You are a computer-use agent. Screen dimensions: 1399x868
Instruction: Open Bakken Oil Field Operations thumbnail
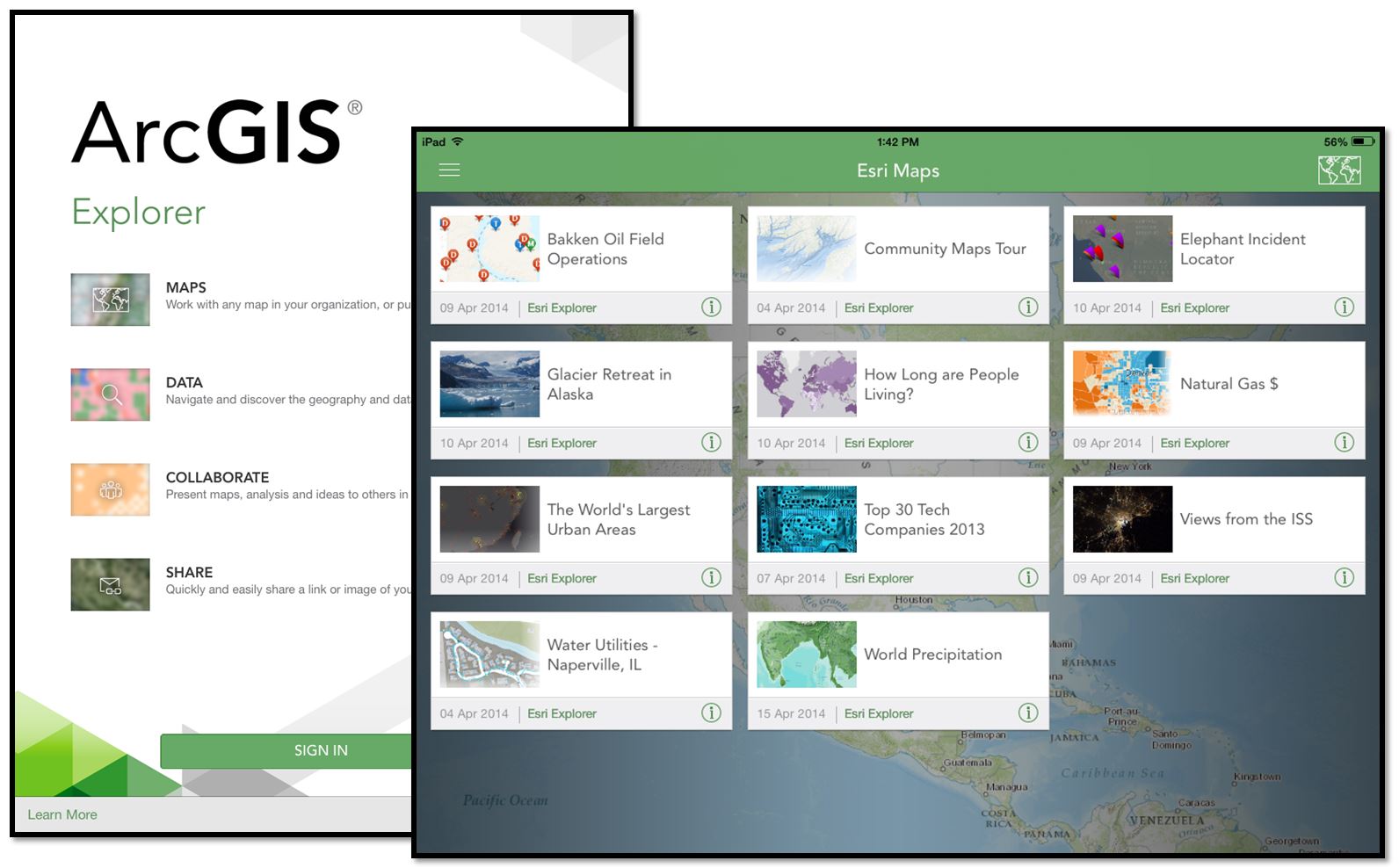pyautogui.click(x=489, y=249)
